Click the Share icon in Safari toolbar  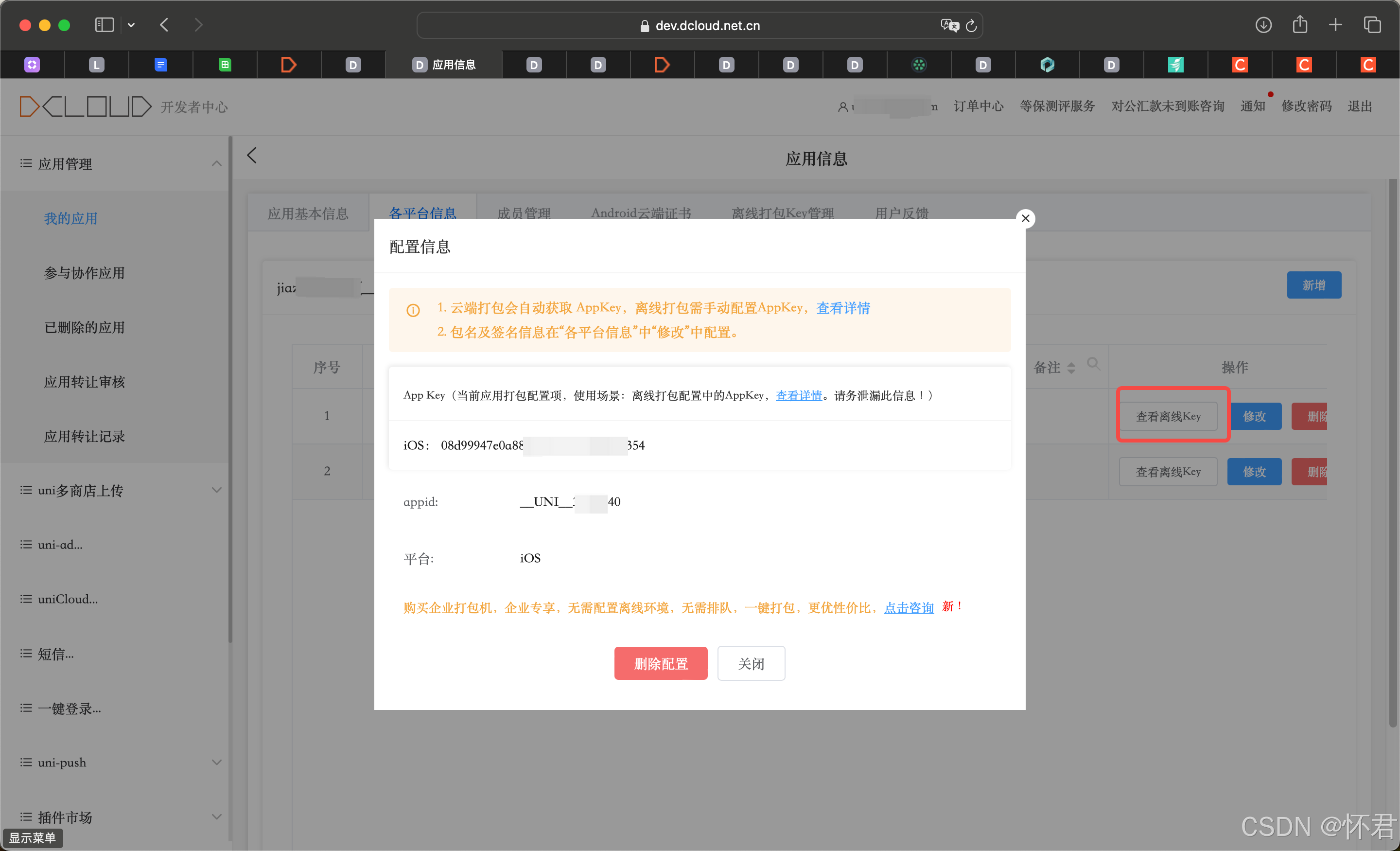pyautogui.click(x=1300, y=25)
